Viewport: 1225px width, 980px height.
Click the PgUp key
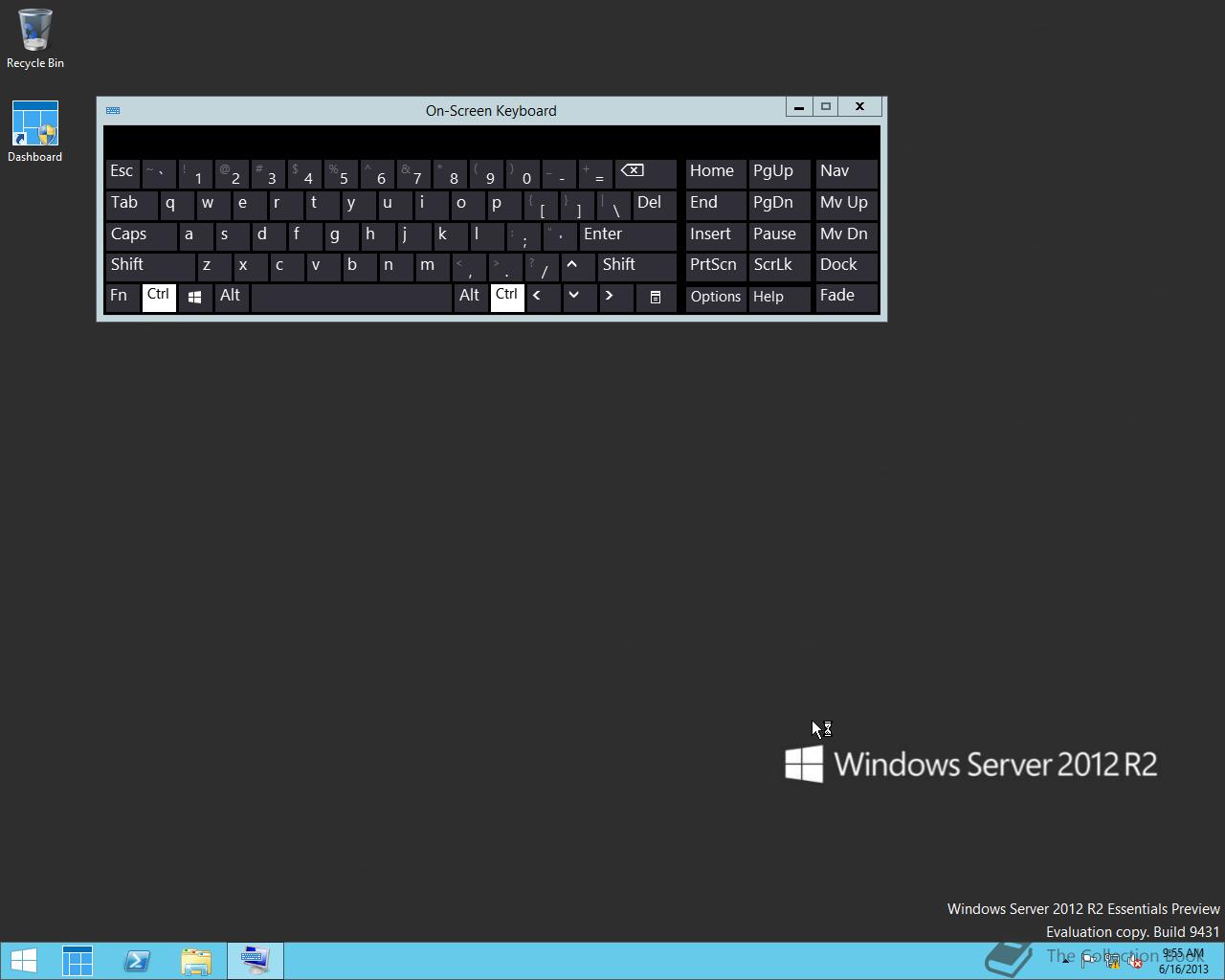pos(779,172)
